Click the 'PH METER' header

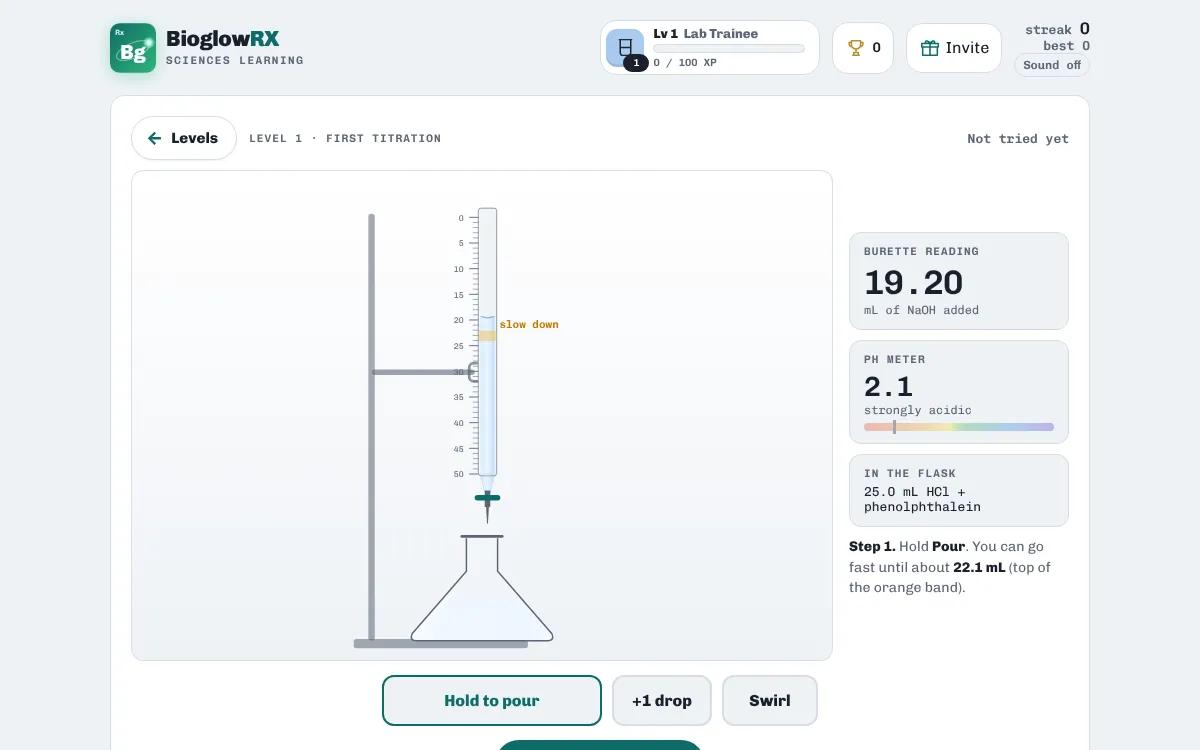pos(895,360)
